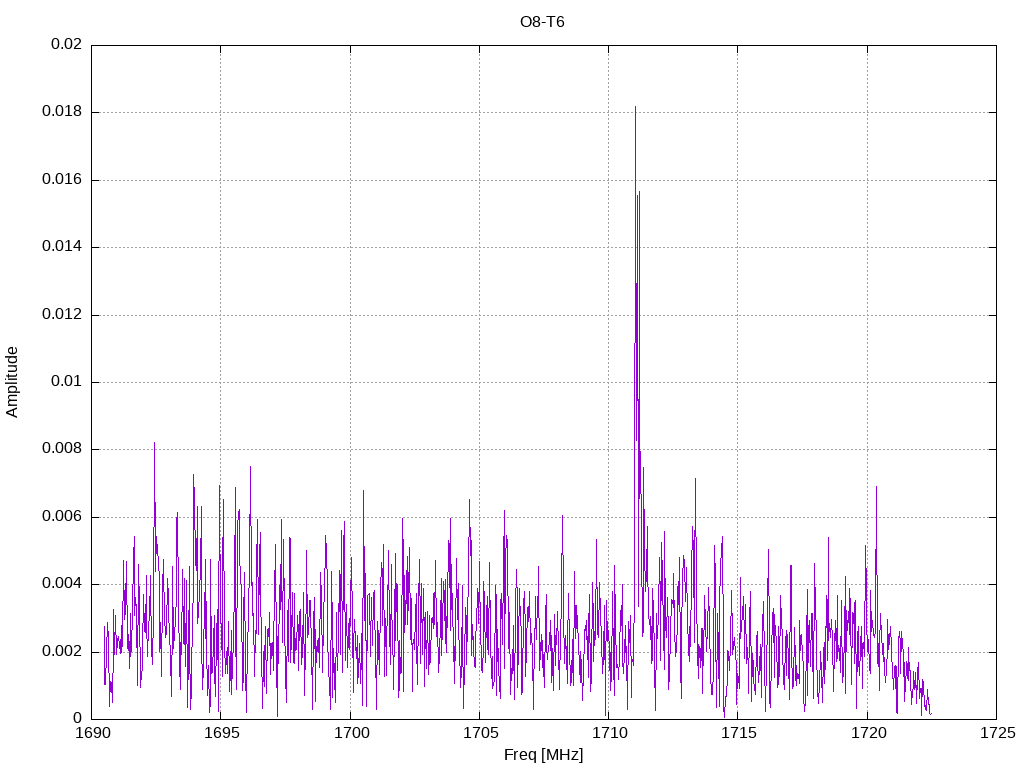The image size is (1024, 768).
Task: Click the Freq [MHz] x-axis label
Action: [x=543, y=755]
